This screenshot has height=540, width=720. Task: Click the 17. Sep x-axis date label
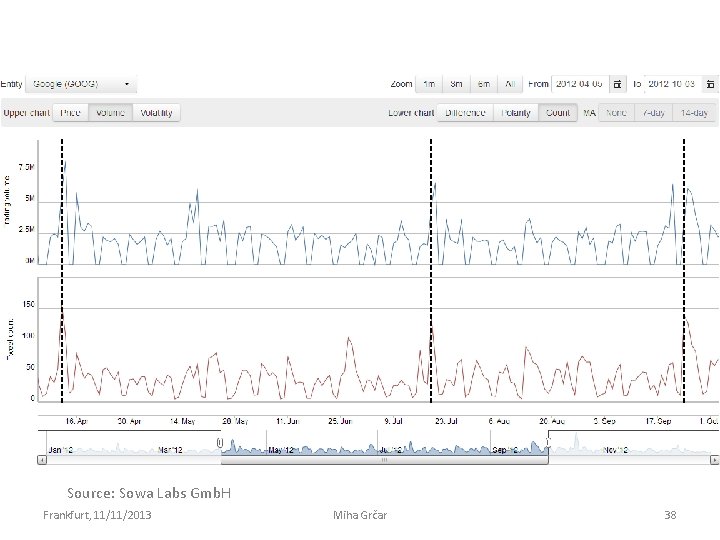pyautogui.click(x=658, y=421)
